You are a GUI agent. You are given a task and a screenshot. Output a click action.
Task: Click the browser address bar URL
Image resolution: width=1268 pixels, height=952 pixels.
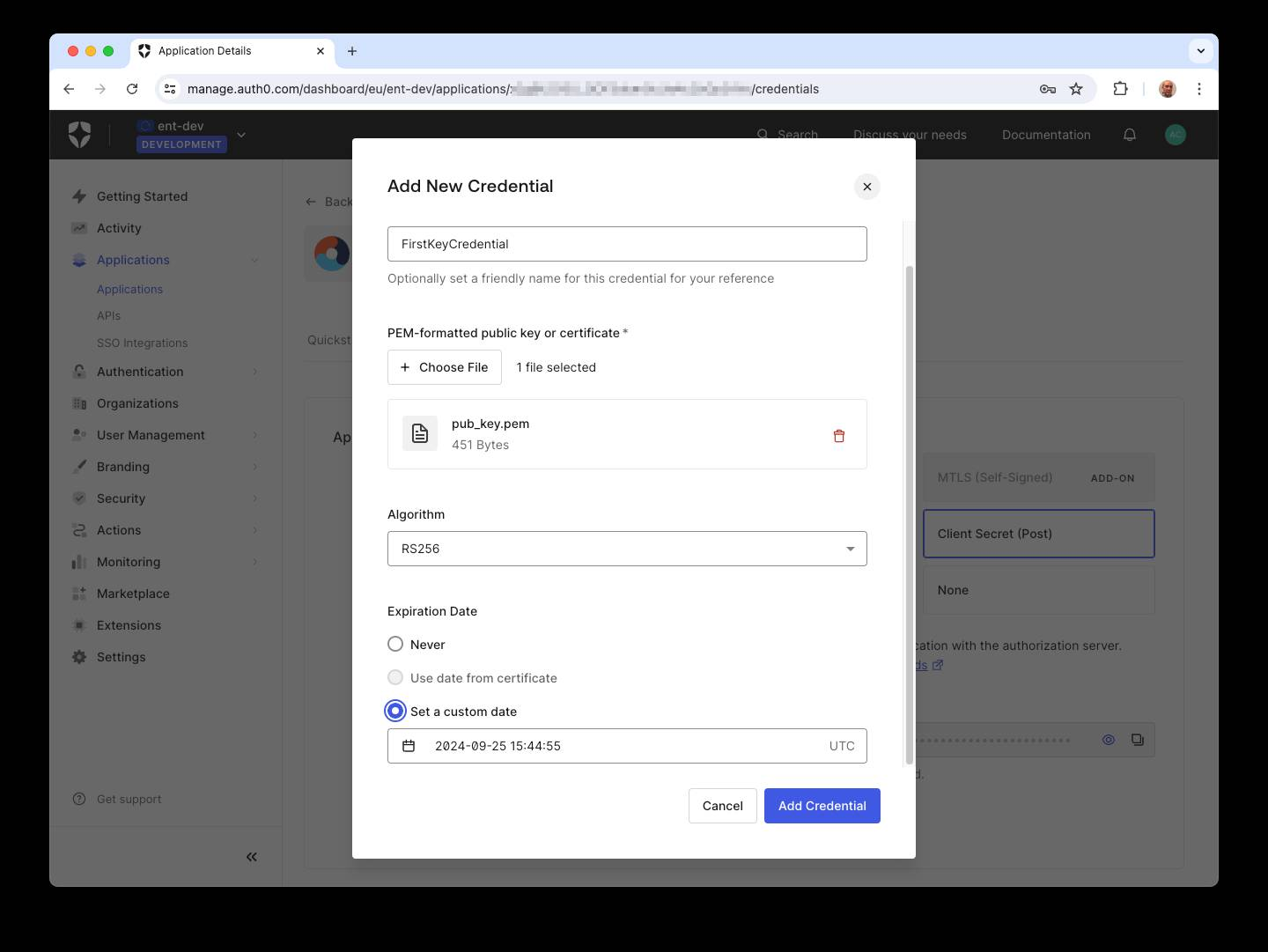503,89
